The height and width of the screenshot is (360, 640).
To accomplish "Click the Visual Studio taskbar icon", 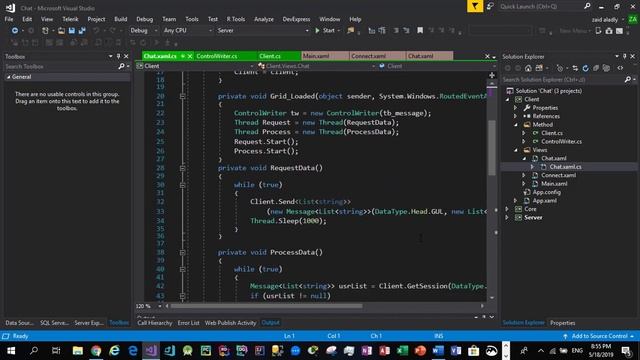I will point(151,351).
